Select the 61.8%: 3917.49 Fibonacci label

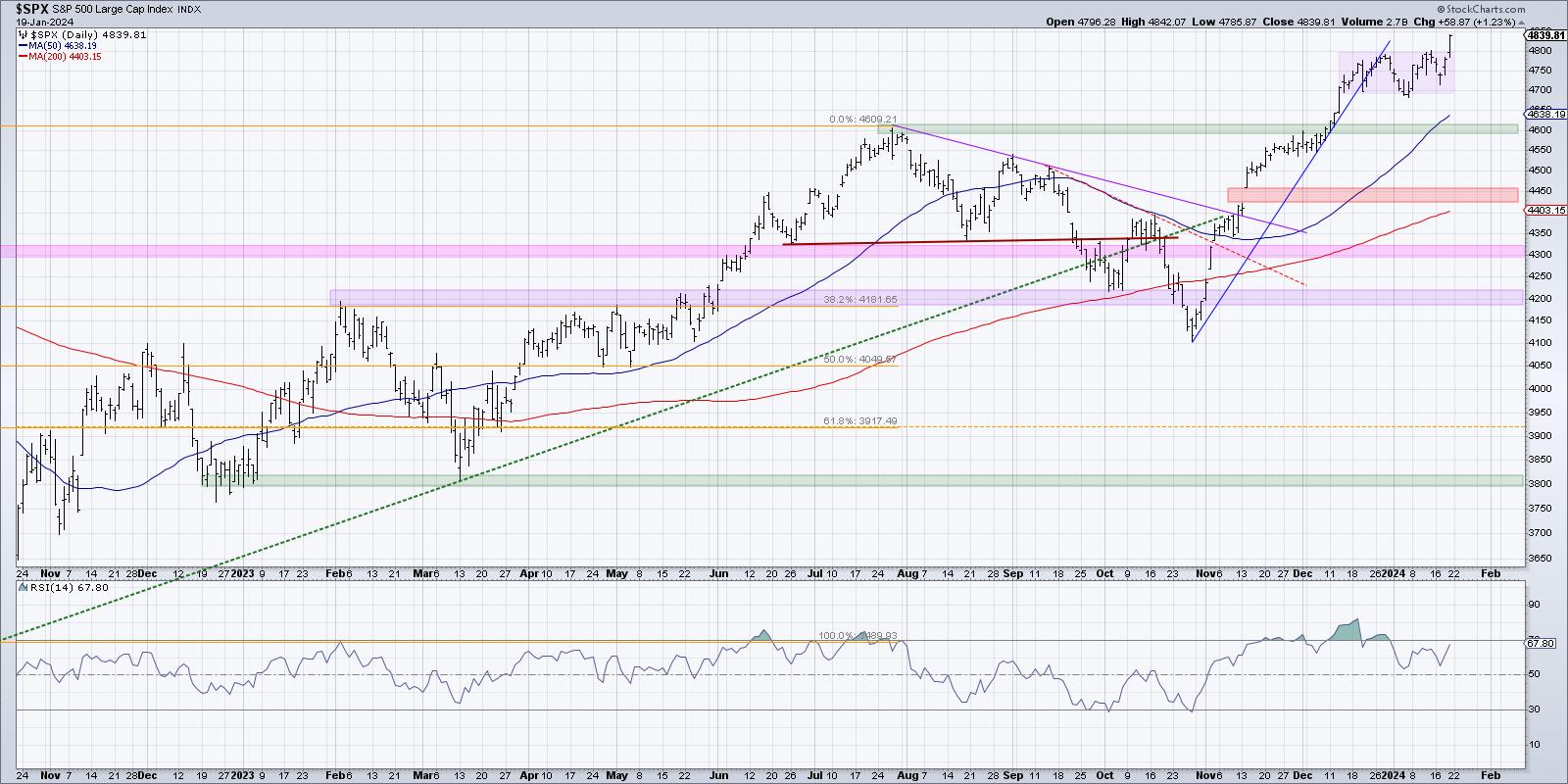[860, 421]
